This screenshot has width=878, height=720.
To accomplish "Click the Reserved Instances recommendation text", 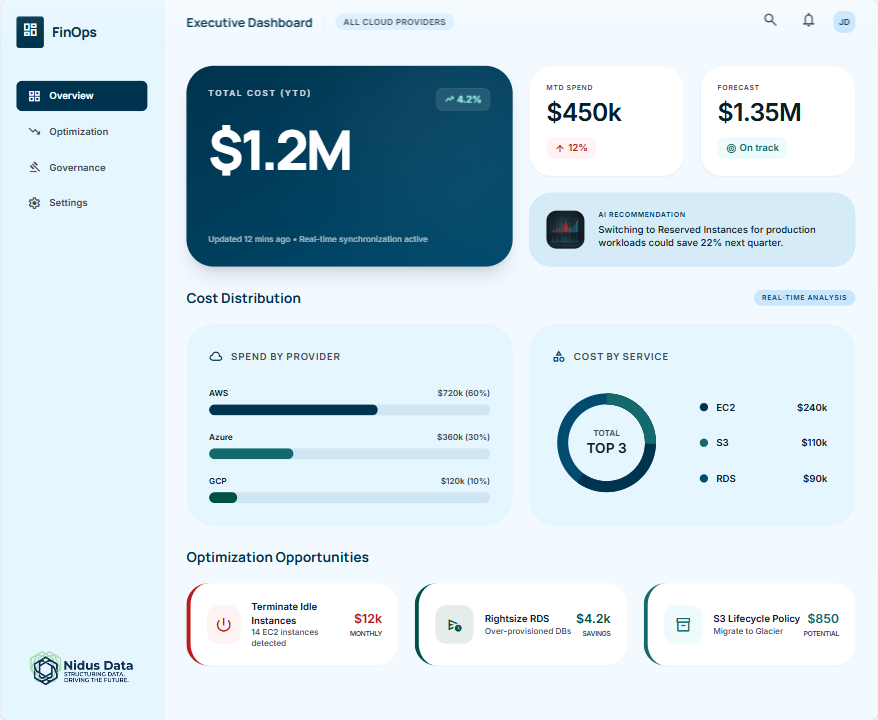I will 707,236.
